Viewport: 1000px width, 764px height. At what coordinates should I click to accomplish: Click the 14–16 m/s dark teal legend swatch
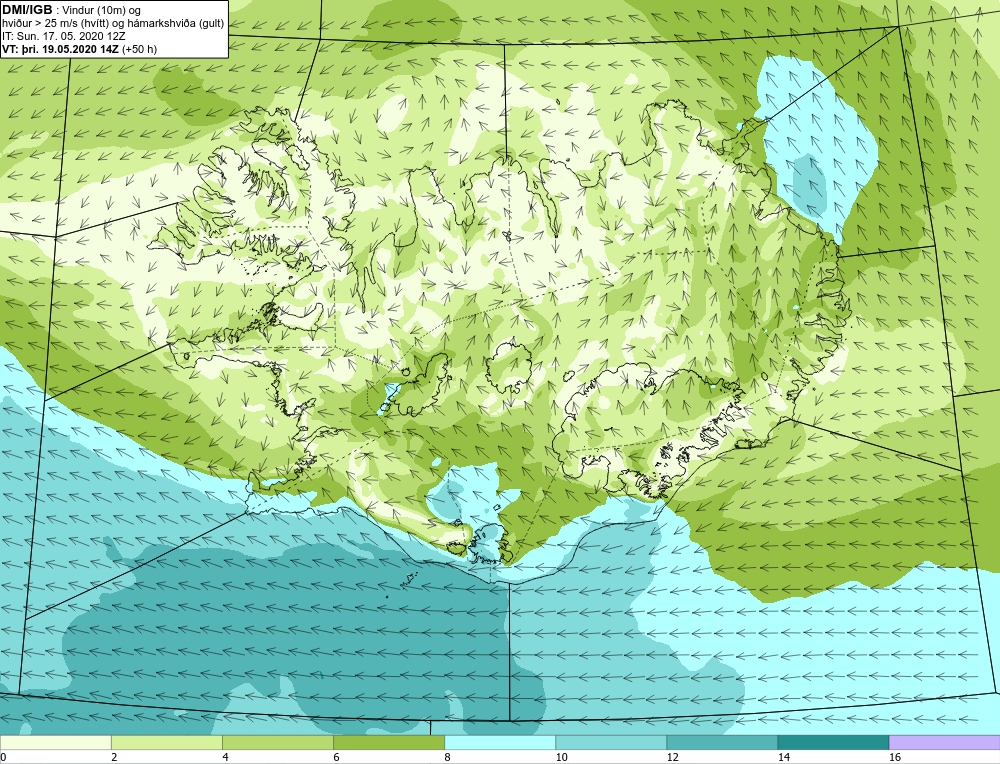coord(833,742)
